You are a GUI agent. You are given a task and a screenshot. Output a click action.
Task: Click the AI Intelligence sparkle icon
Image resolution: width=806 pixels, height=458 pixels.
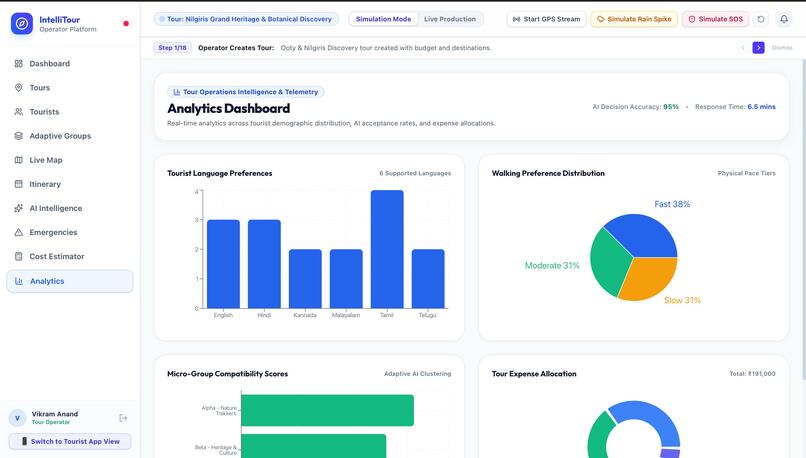[x=19, y=208]
